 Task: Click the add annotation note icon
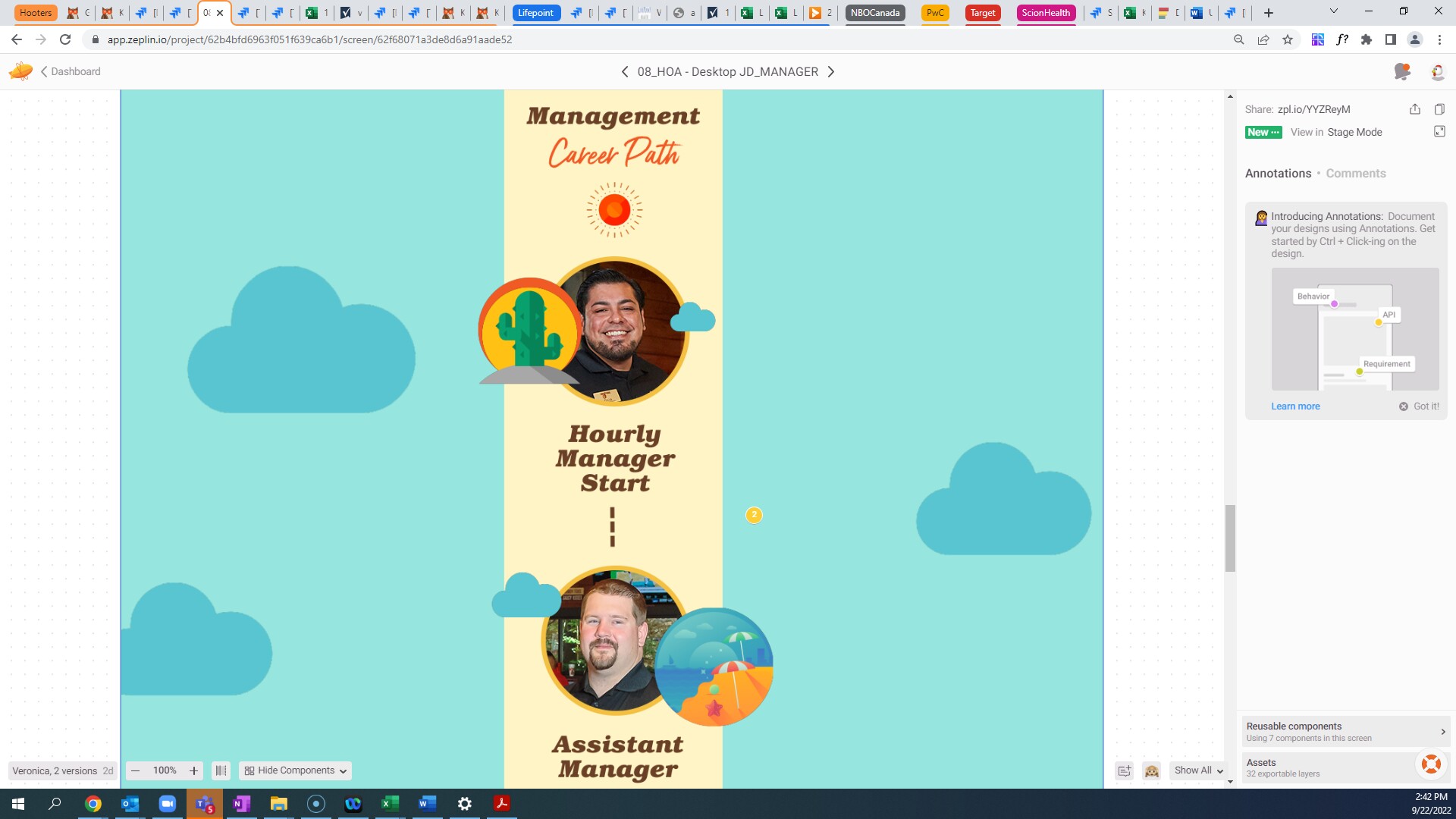[x=1124, y=770]
